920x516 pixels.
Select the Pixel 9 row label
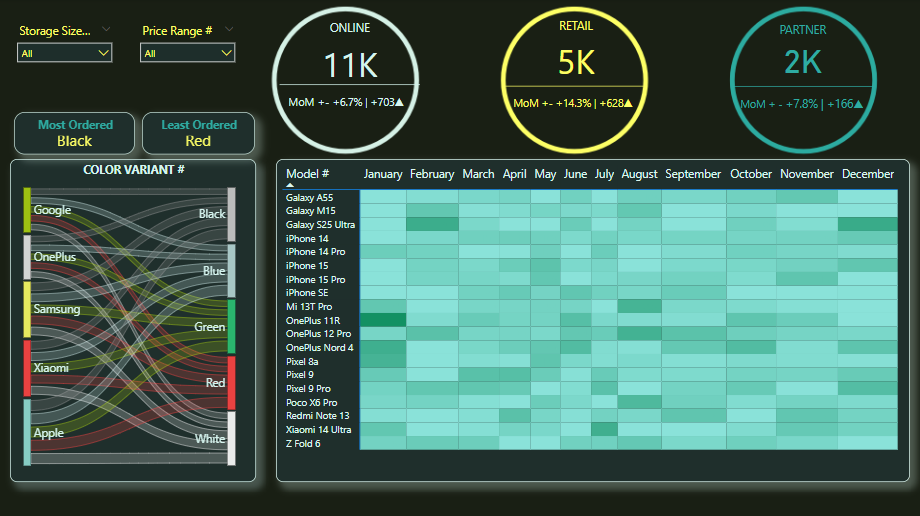[x=300, y=375]
